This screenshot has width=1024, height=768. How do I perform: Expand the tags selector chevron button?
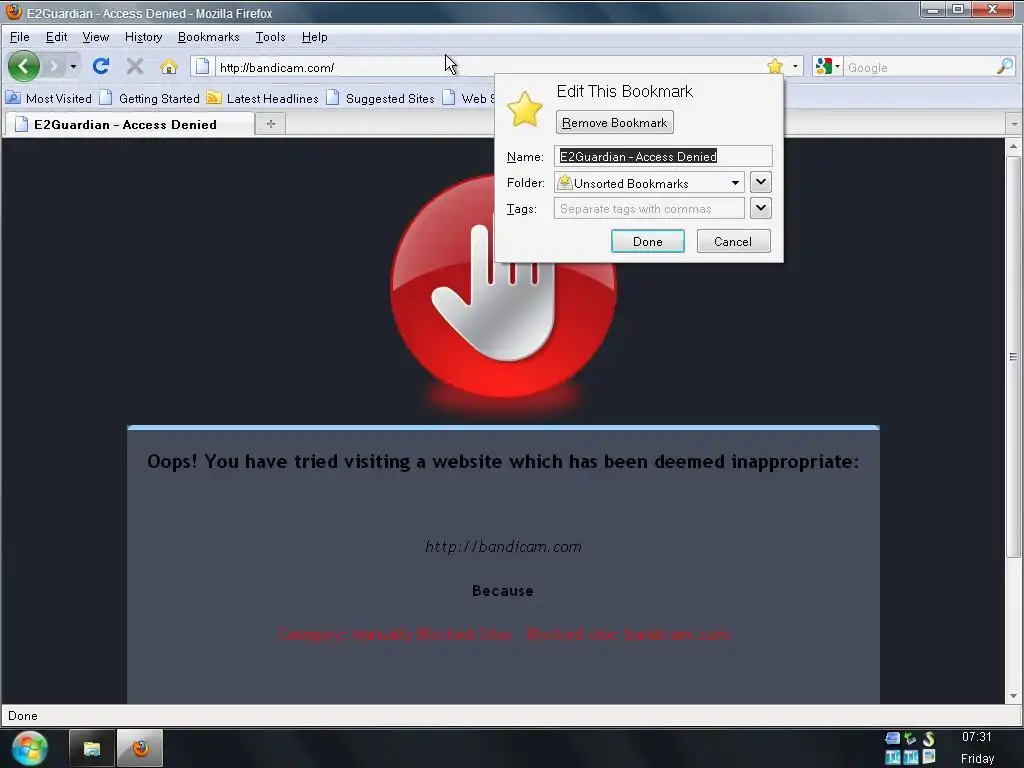[x=760, y=208]
